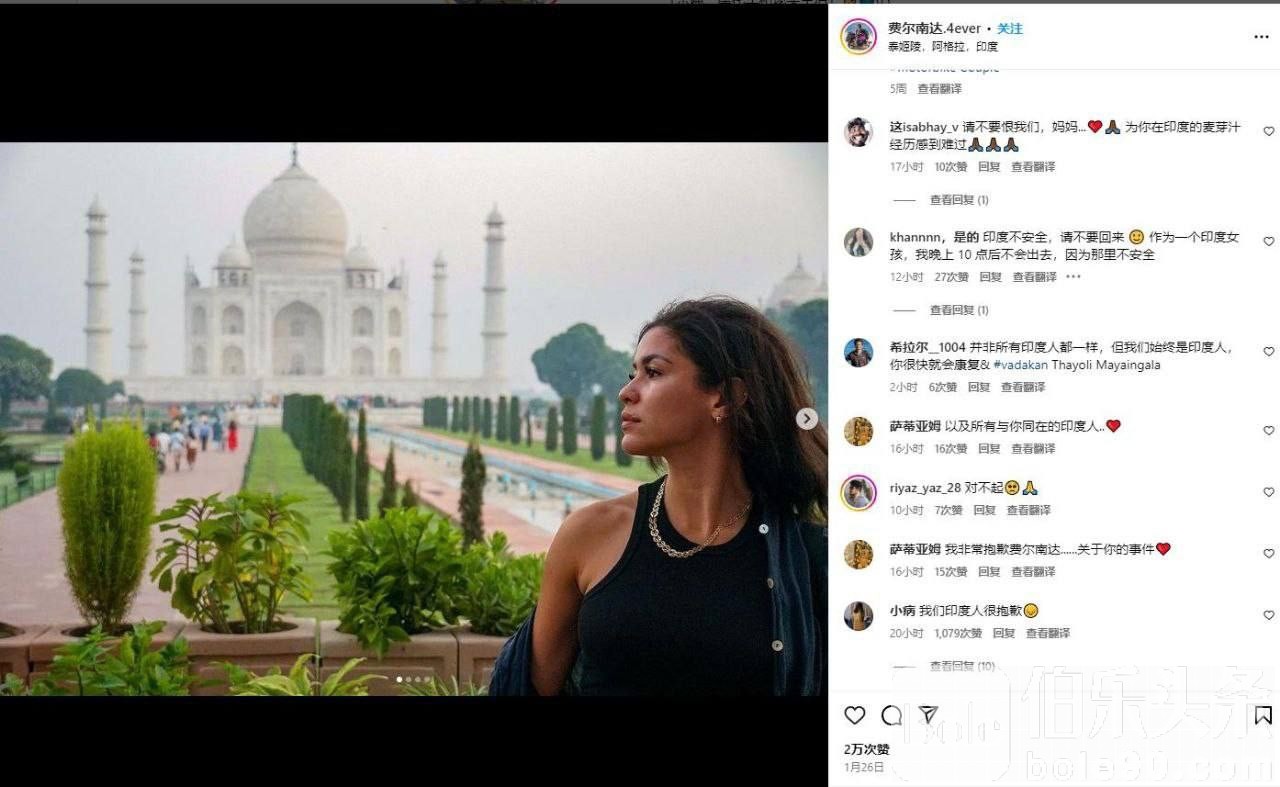Open the three-dot more options menu
Screen dimensions: 1280x787
click(1261, 37)
